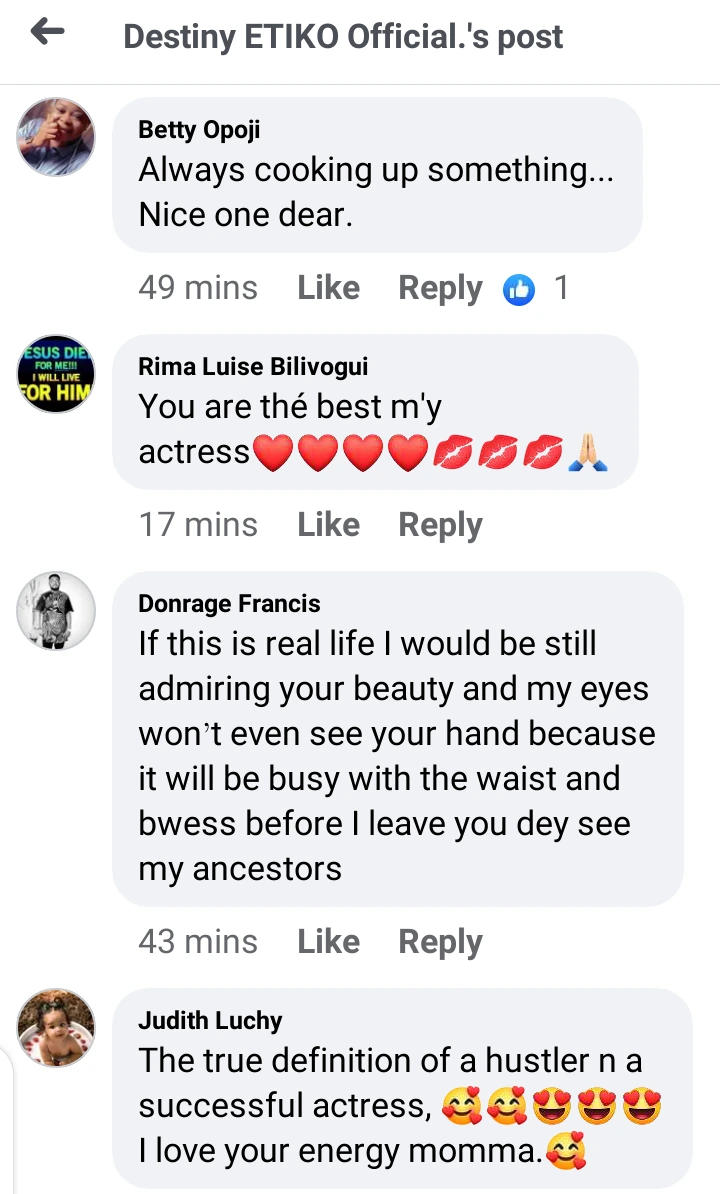This screenshot has height=1194, width=720.
Task: Like Donrage Francis's comment
Action: [328, 942]
